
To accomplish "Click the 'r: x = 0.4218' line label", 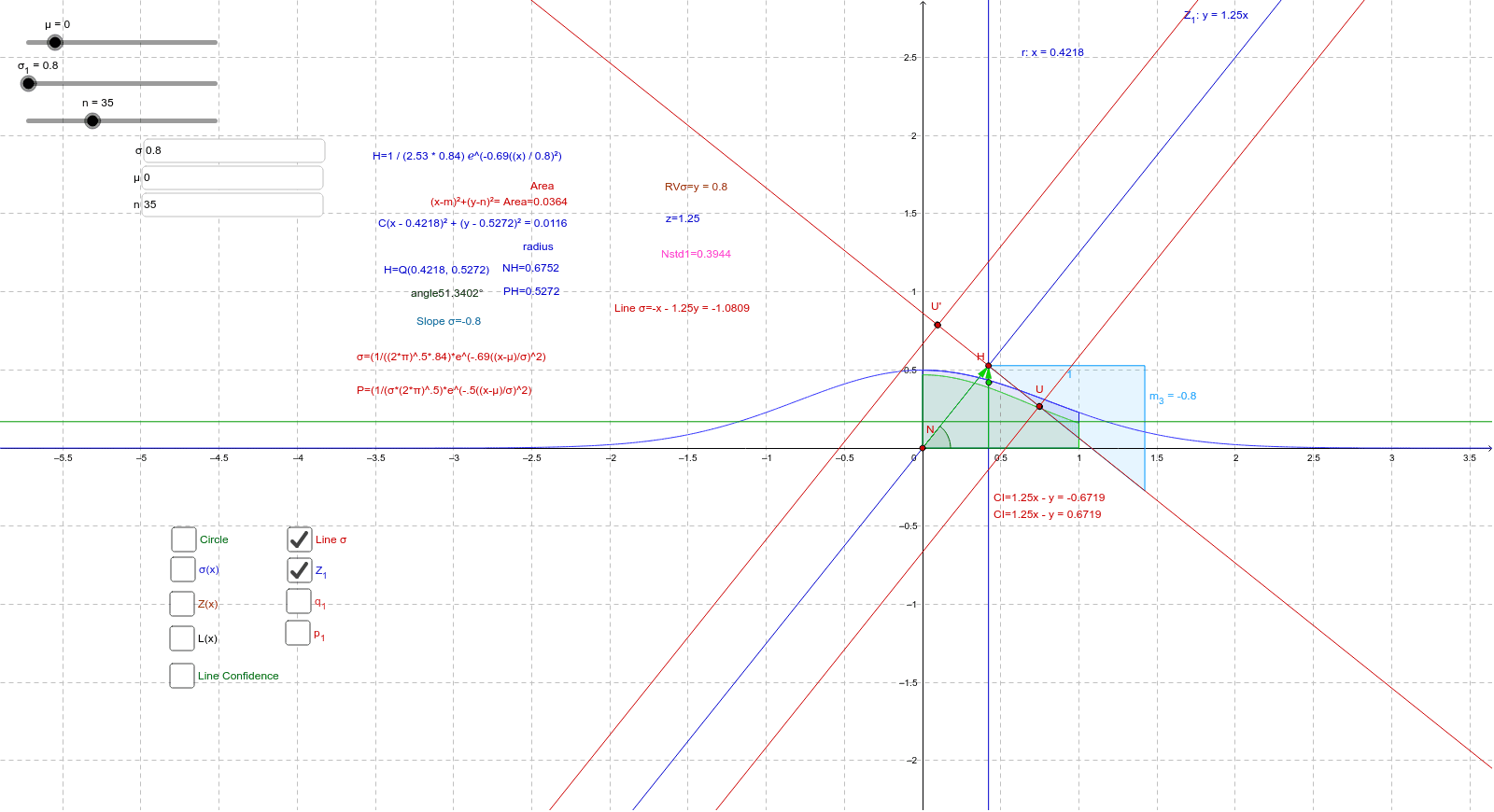I will [x=1052, y=52].
